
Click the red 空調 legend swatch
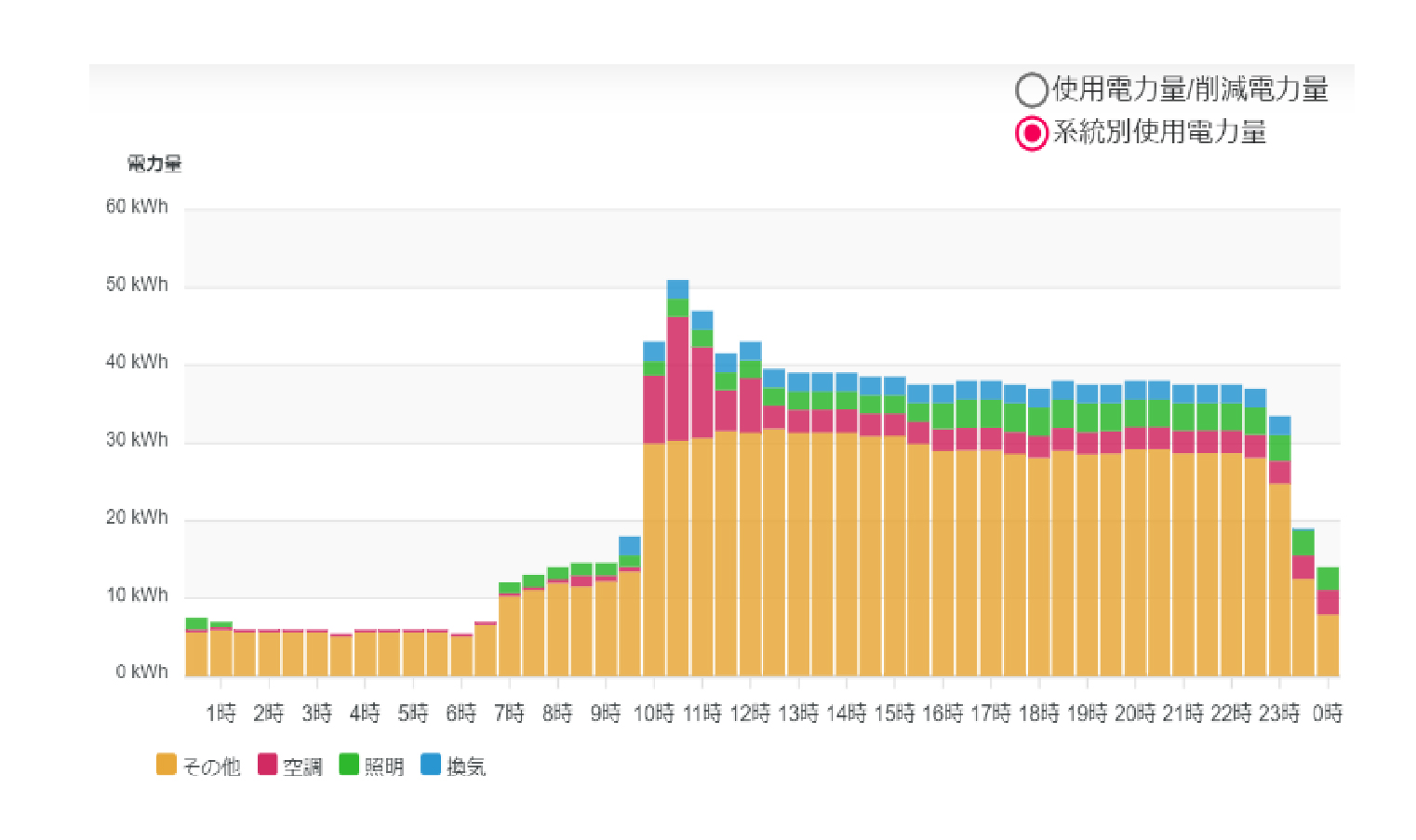(267, 765)
